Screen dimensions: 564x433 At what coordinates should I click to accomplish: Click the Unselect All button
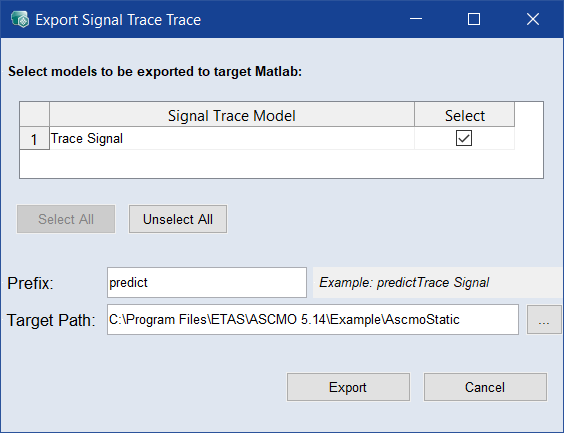(178, 219)
